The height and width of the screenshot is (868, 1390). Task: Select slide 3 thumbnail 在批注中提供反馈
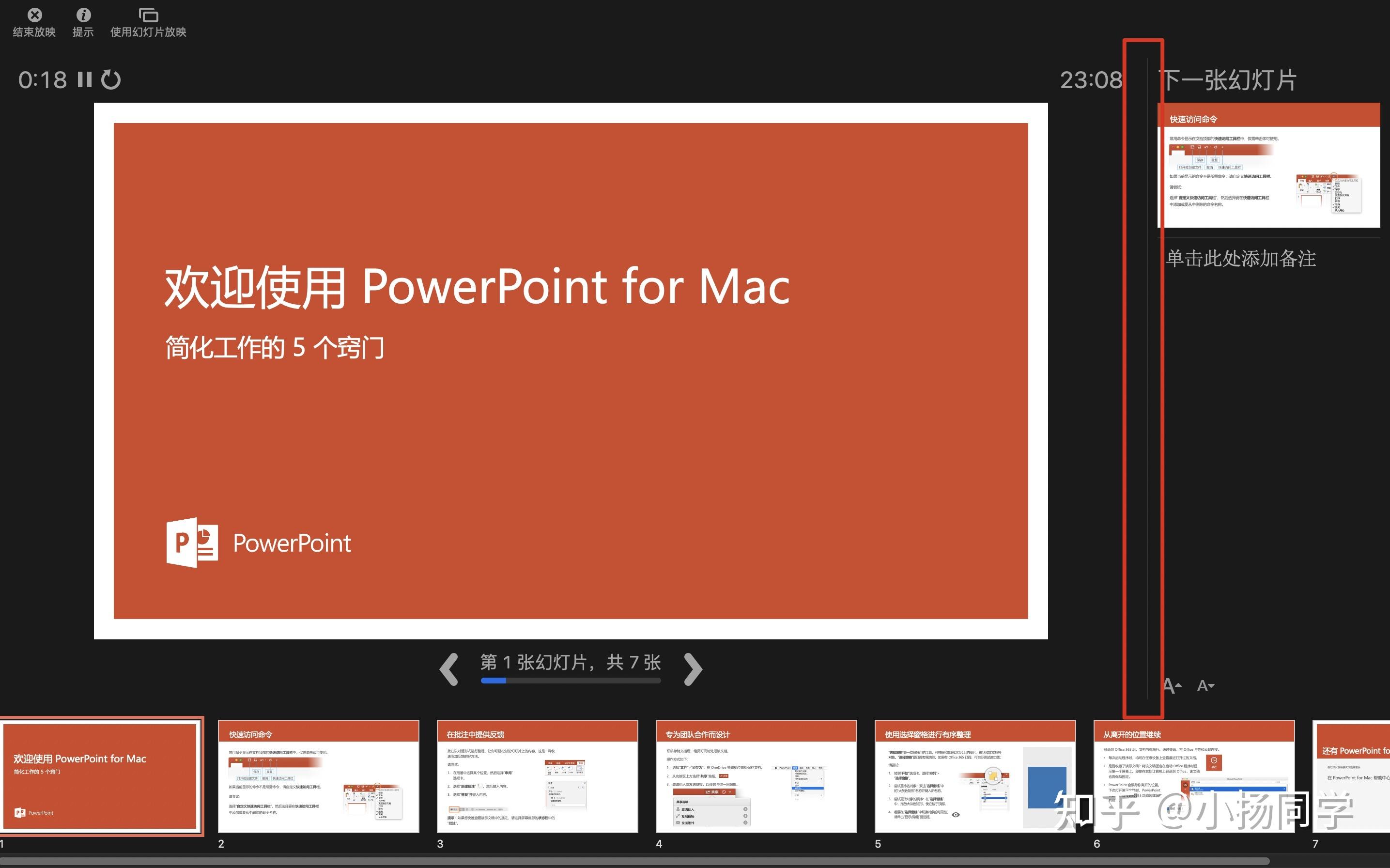click(537, 776)
